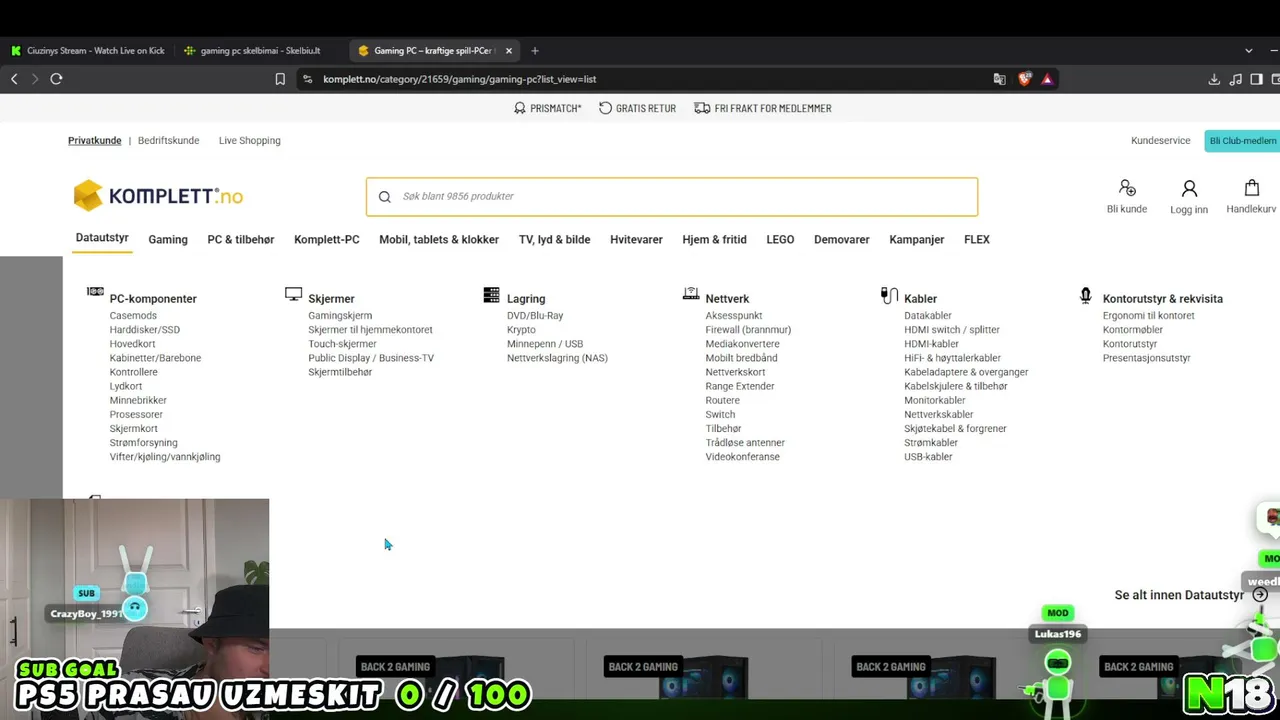Reload the Komplett page
This screenshot has height=720, width=1280.
[x=56, y=79]
